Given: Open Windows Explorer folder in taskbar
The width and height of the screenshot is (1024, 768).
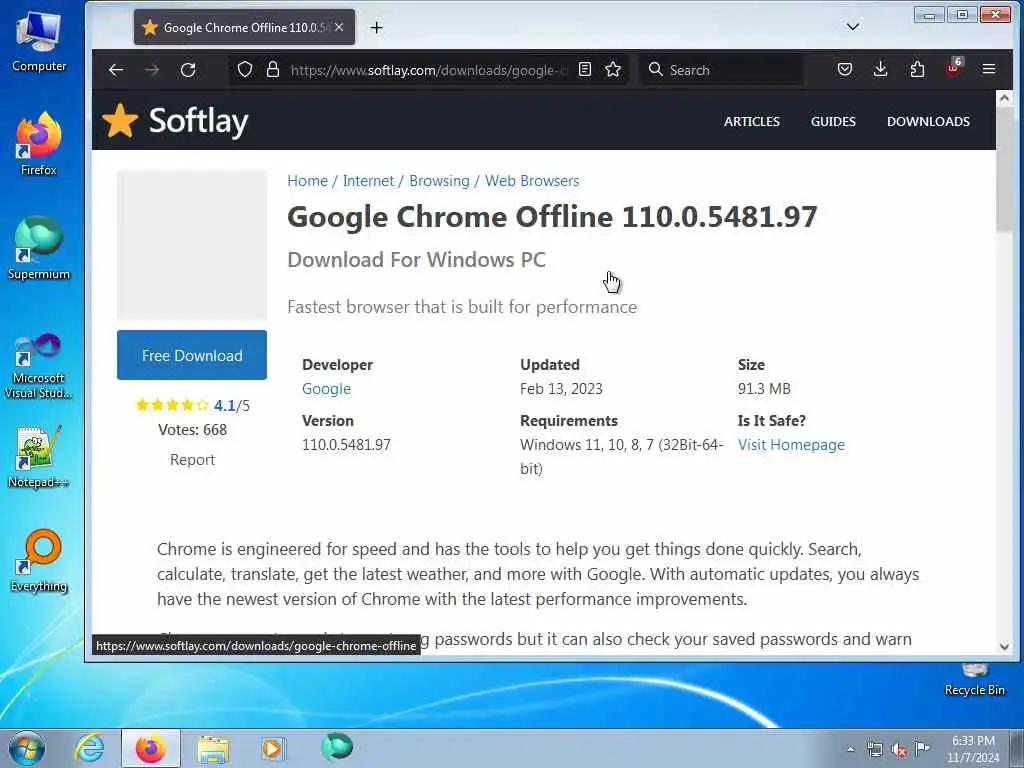Looking at the screenshot, I should point(213,748).
